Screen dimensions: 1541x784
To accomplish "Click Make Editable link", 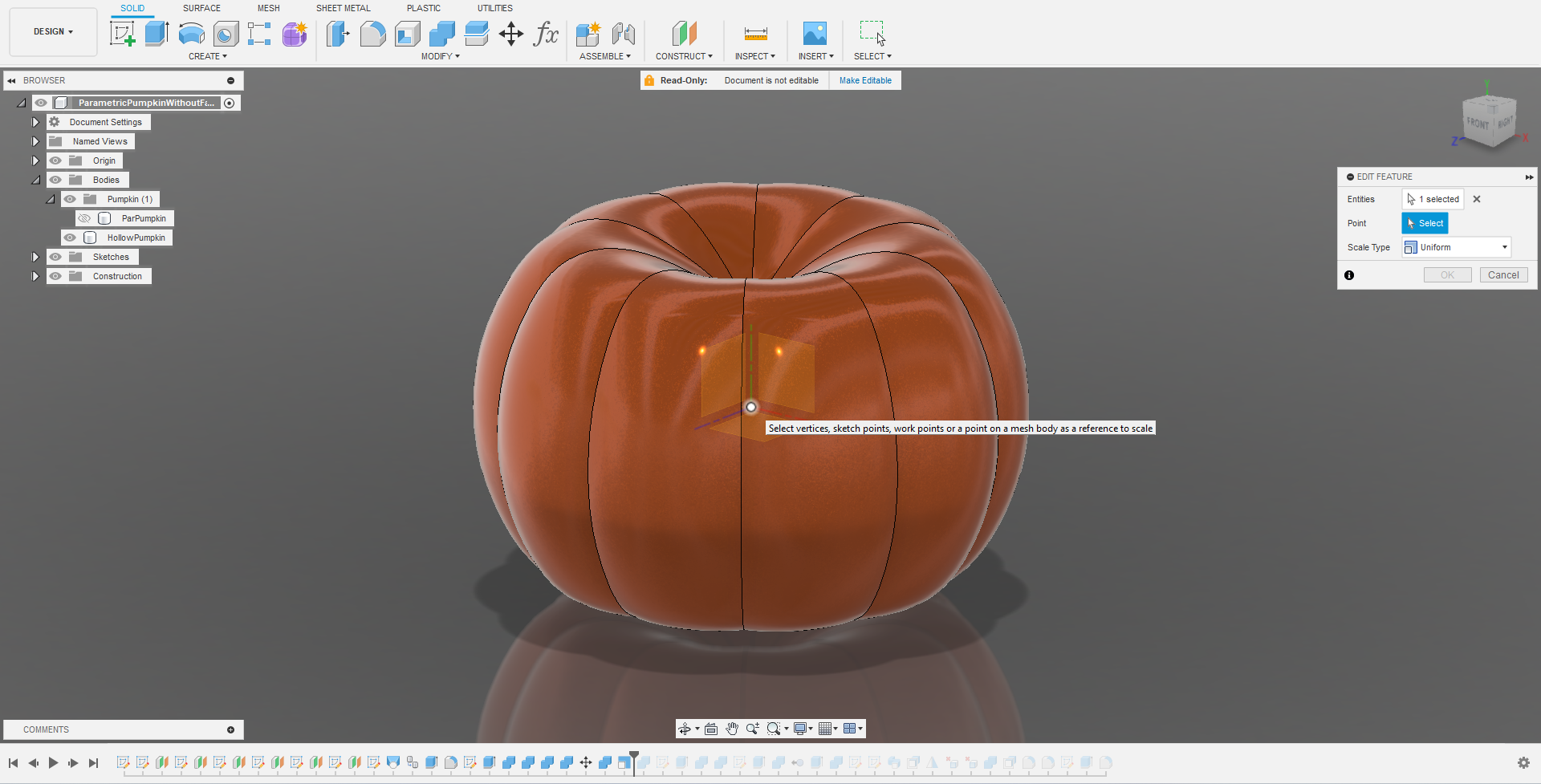I will [x=865, y=80].
